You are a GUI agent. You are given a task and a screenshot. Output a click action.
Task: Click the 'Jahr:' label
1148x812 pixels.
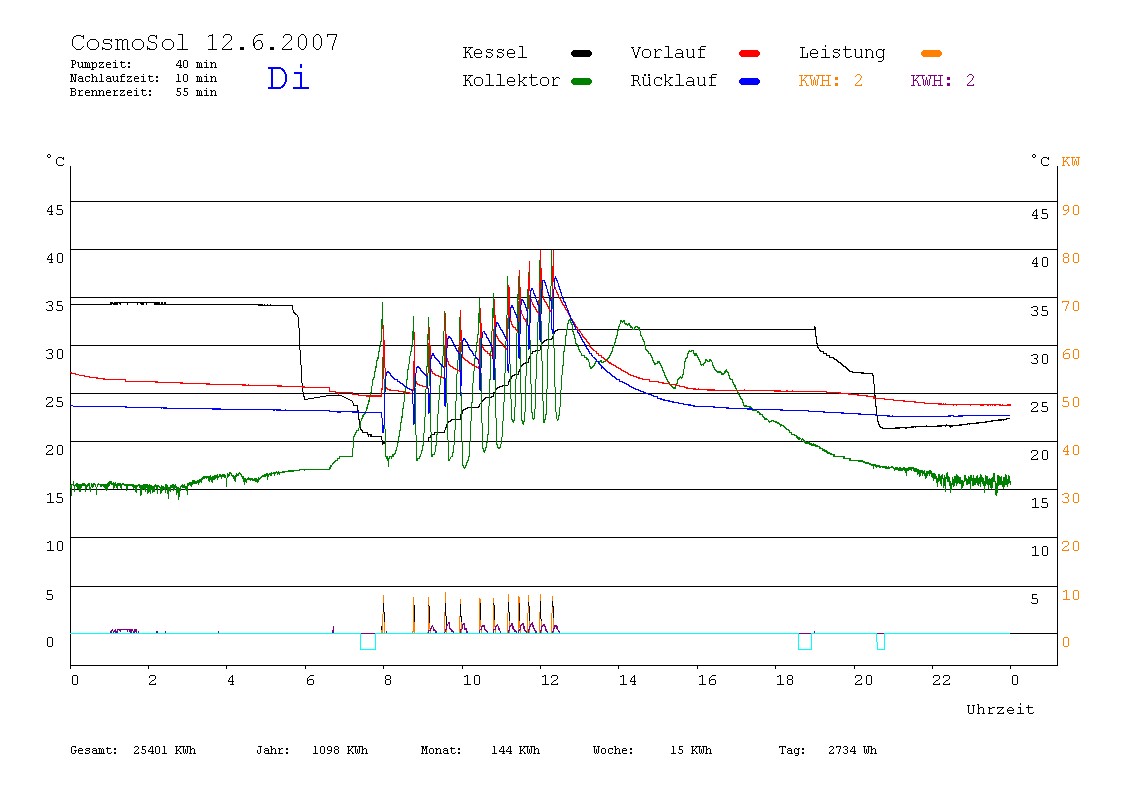click(x=272, y=750)
